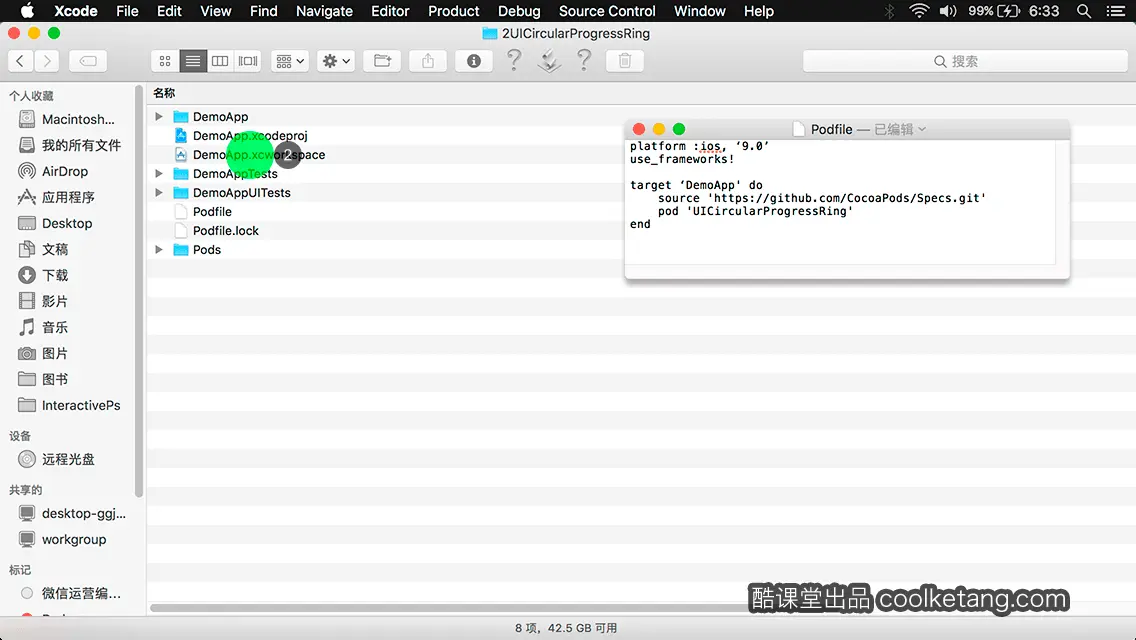Click the source URL line in Podfile

pyautogui.click(x=822, y=198)
